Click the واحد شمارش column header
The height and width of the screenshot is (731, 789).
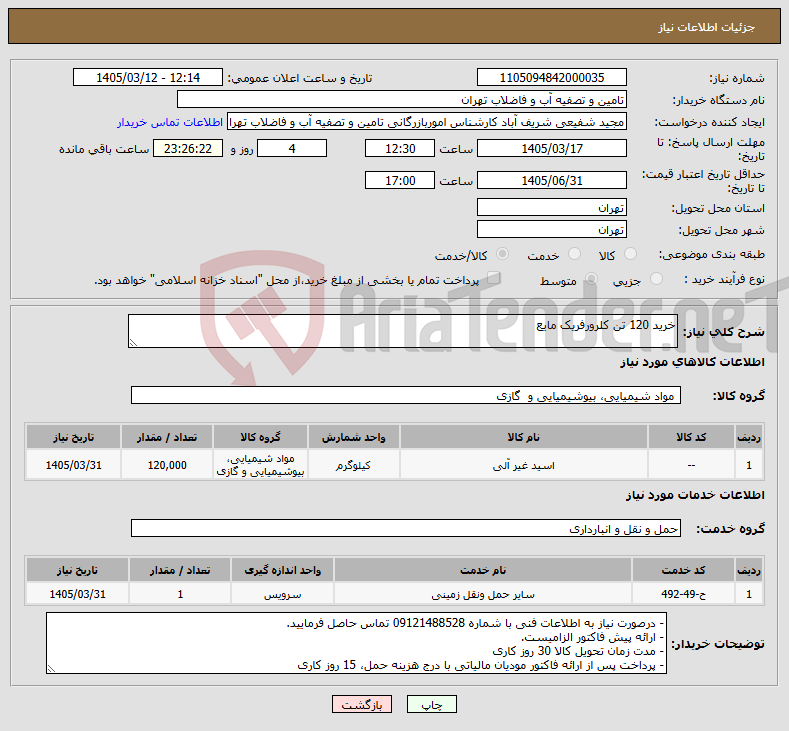353,437
